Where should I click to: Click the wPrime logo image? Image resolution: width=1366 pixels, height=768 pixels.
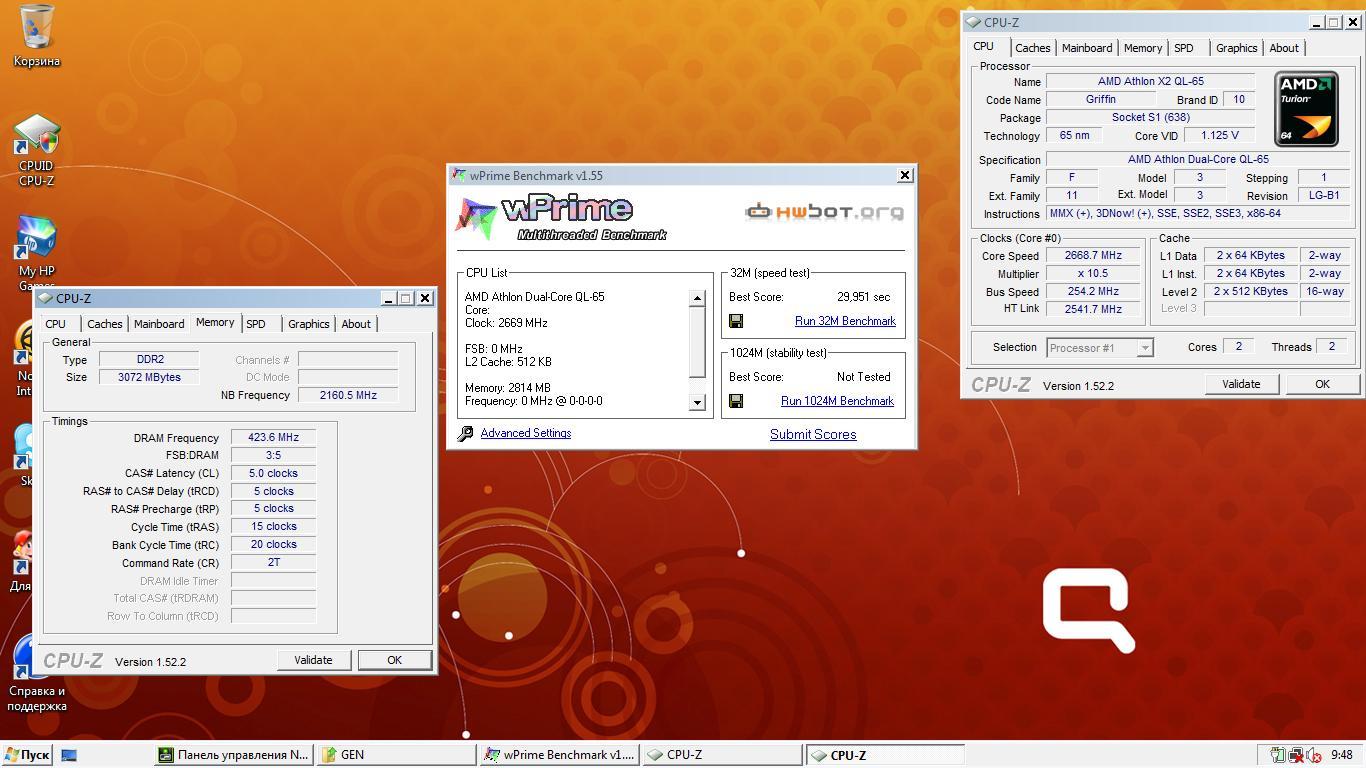pyautogui.click(x=561, y=217)
